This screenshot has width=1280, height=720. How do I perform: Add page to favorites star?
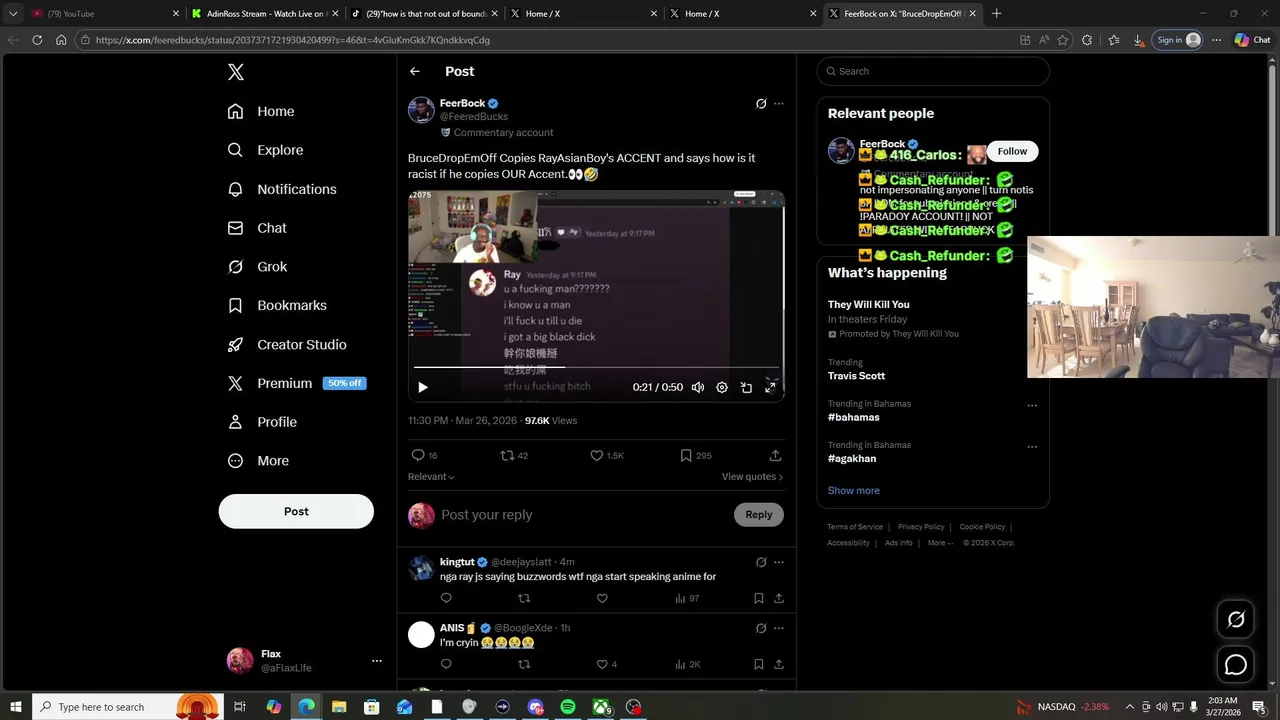[1062, 40]
